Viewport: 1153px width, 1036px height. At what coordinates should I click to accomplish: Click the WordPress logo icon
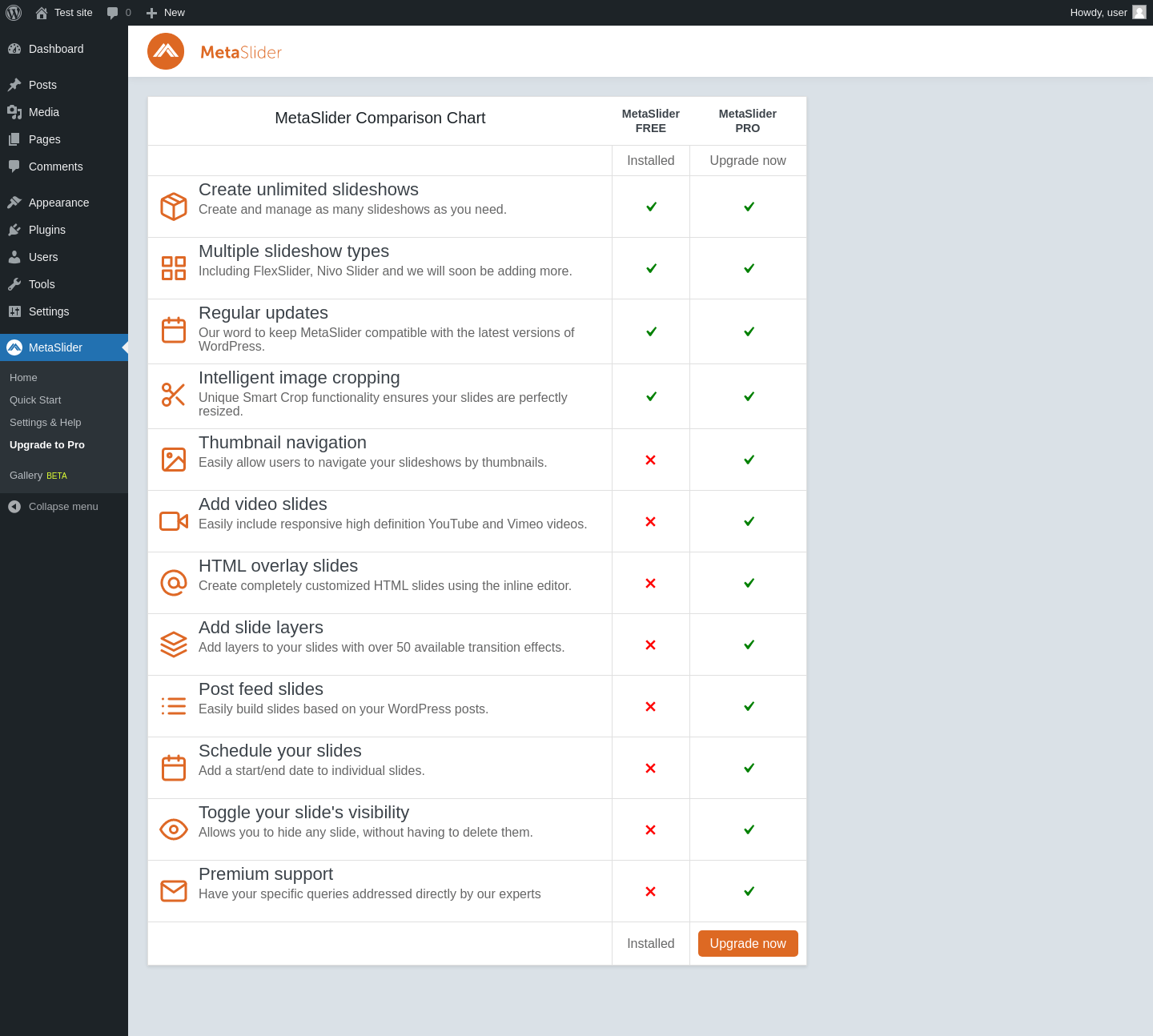14,13
